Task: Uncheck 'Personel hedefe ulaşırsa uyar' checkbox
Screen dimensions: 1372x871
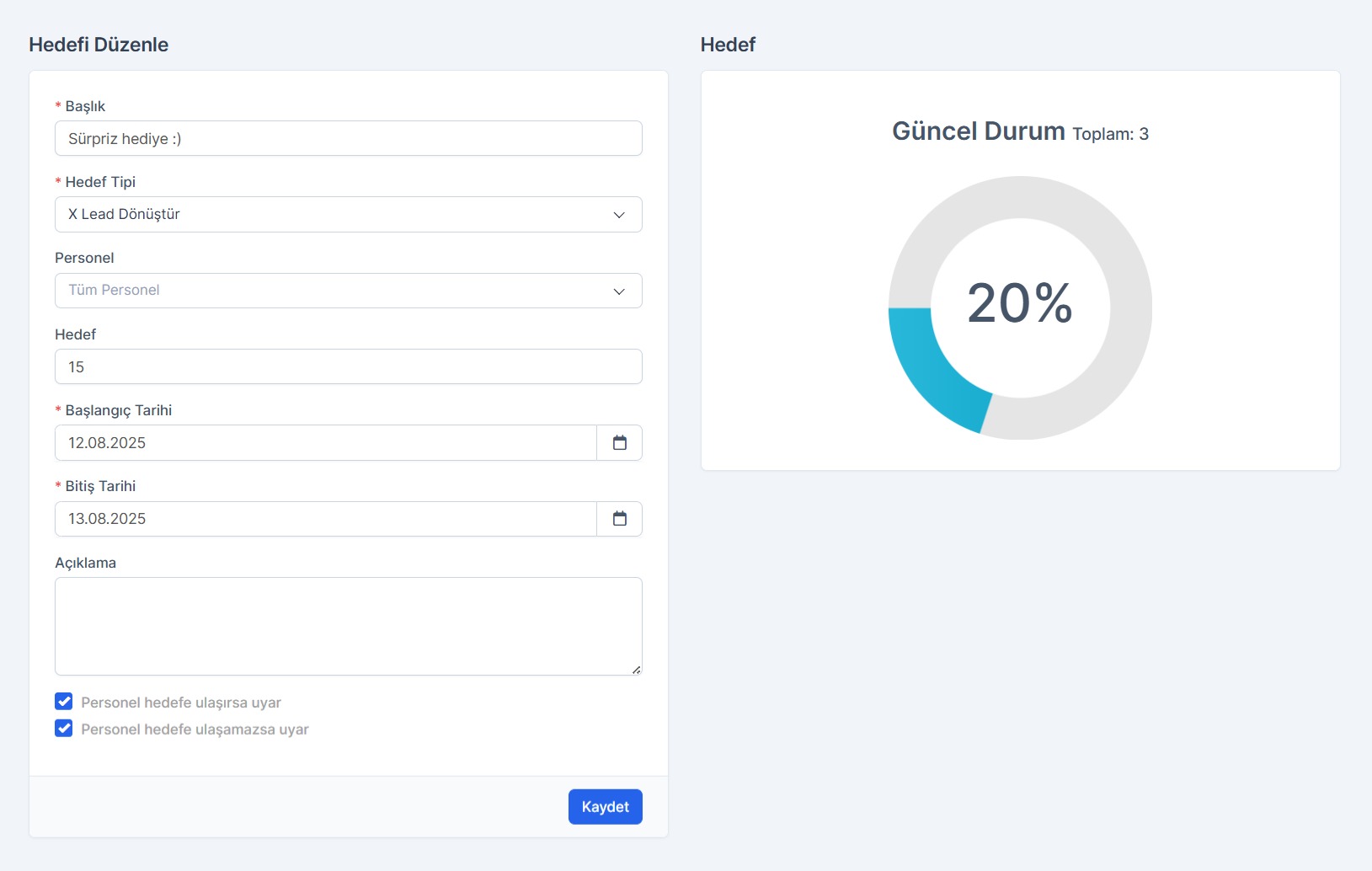Action: [64, 702]
